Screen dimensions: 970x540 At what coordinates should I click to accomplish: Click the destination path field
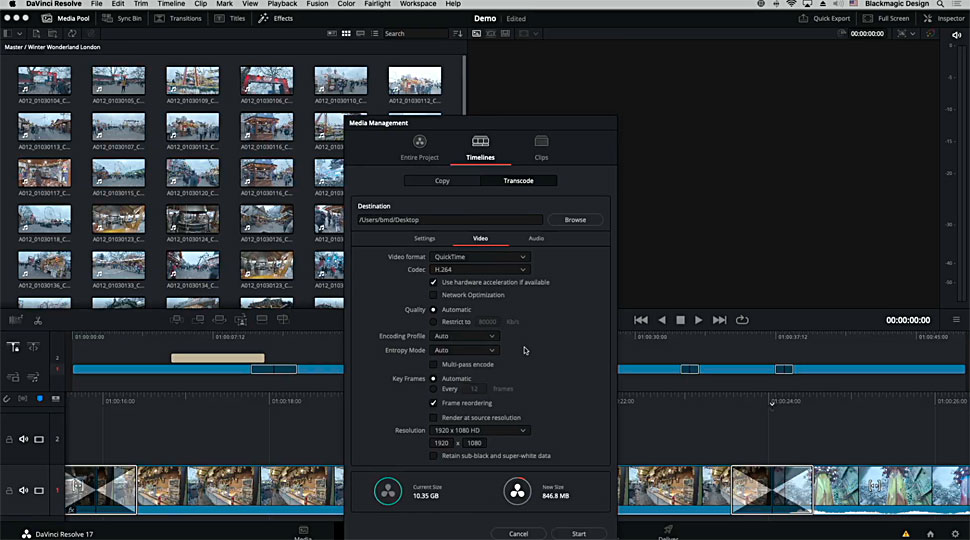450,220
